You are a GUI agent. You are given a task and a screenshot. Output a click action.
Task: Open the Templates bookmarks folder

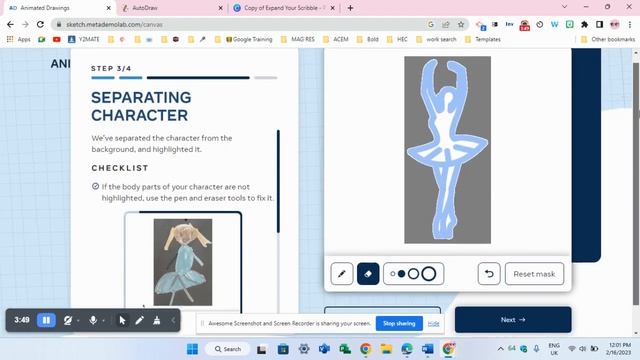(483, 39)
